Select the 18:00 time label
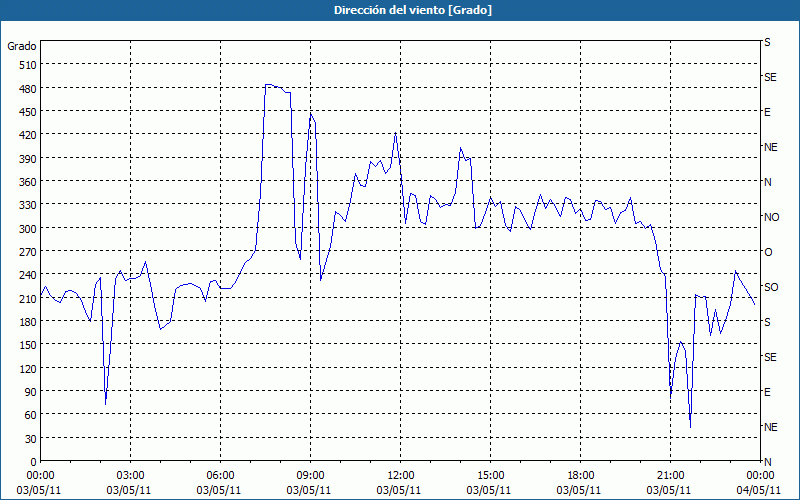This screenshot has height=500, width=800. (580, 476)
